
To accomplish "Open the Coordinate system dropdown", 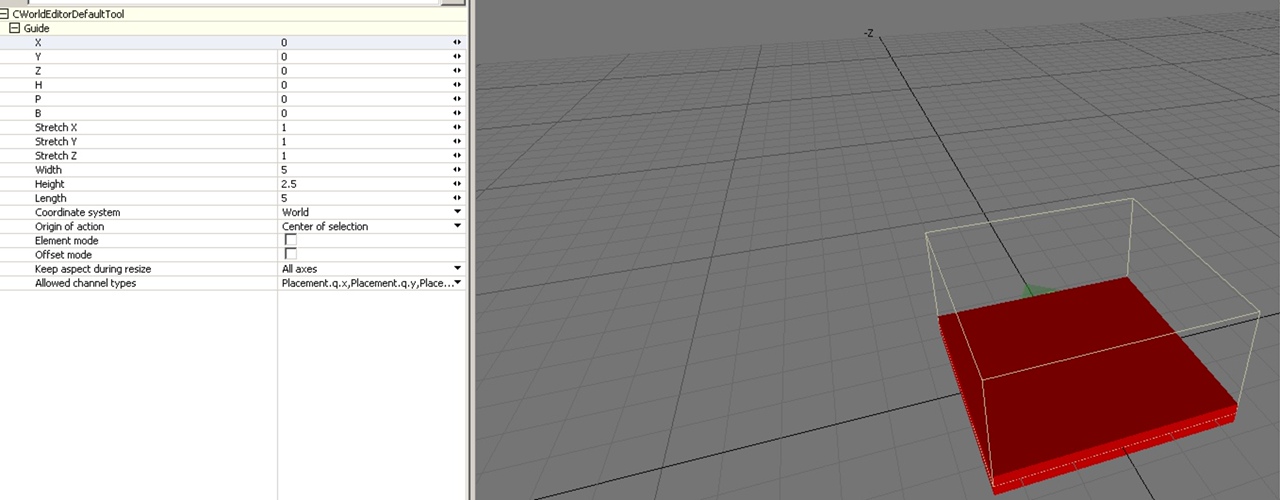I will point(457,212).
